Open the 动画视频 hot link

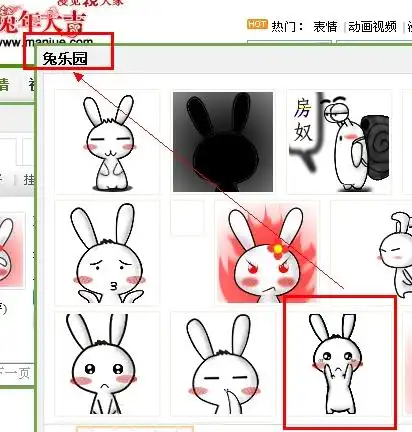372,27
